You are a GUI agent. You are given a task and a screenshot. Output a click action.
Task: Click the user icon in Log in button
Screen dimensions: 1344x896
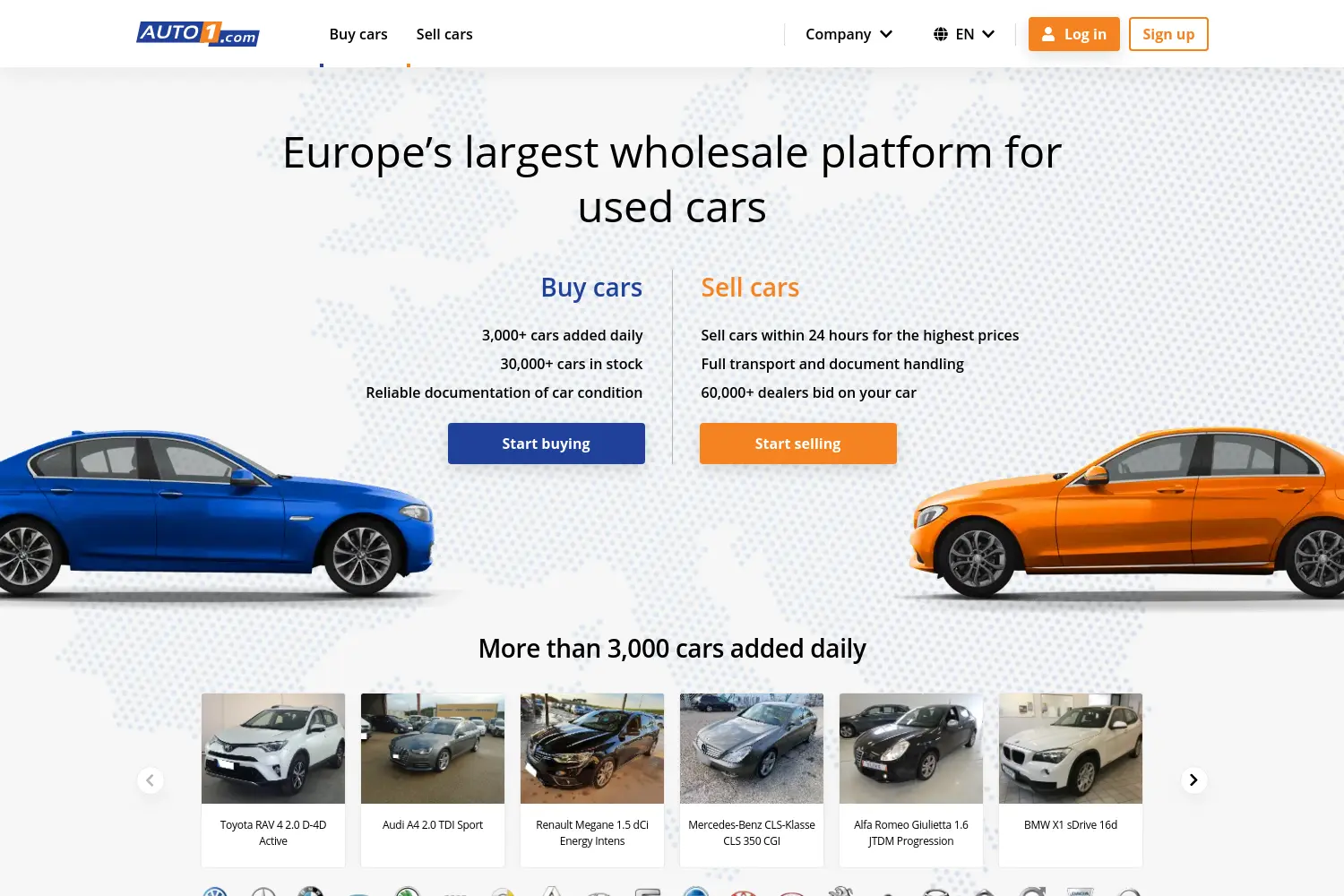[1047, 34]
